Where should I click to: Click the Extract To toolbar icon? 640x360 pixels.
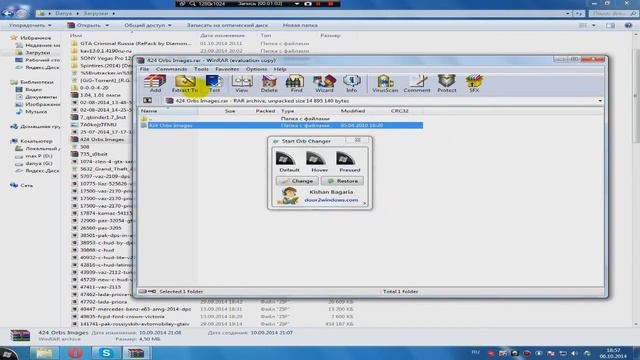coord(185,83)
